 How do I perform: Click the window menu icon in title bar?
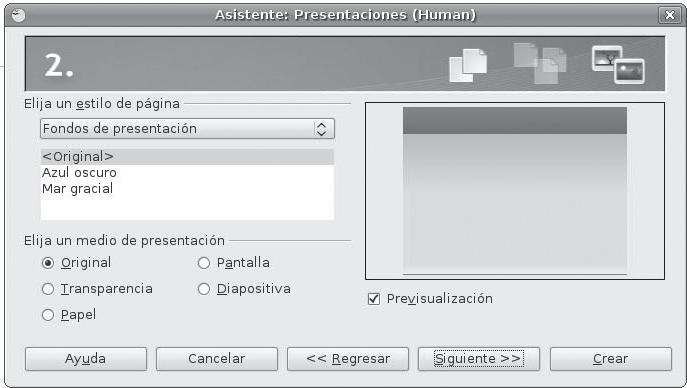click(x=18, y=15)
